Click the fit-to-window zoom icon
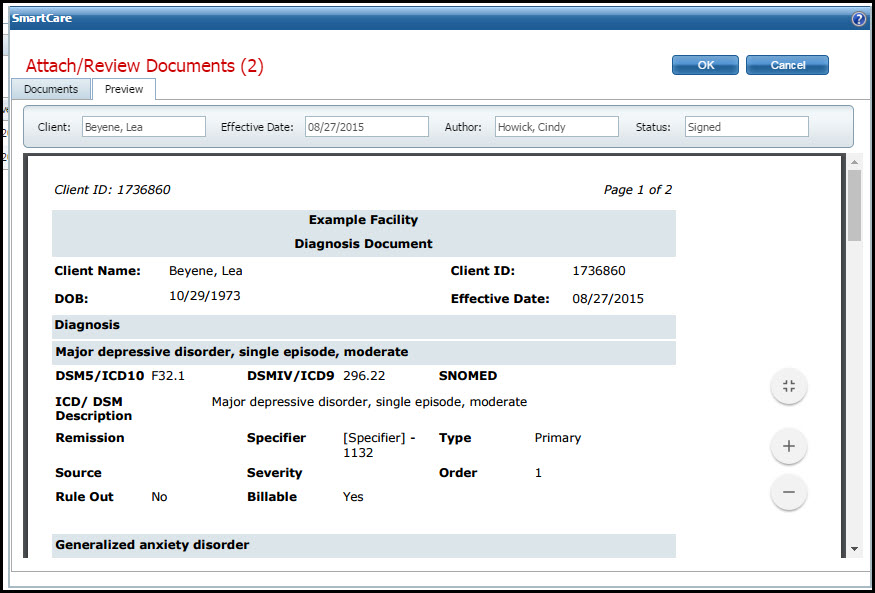 click(x=789, y=387)
